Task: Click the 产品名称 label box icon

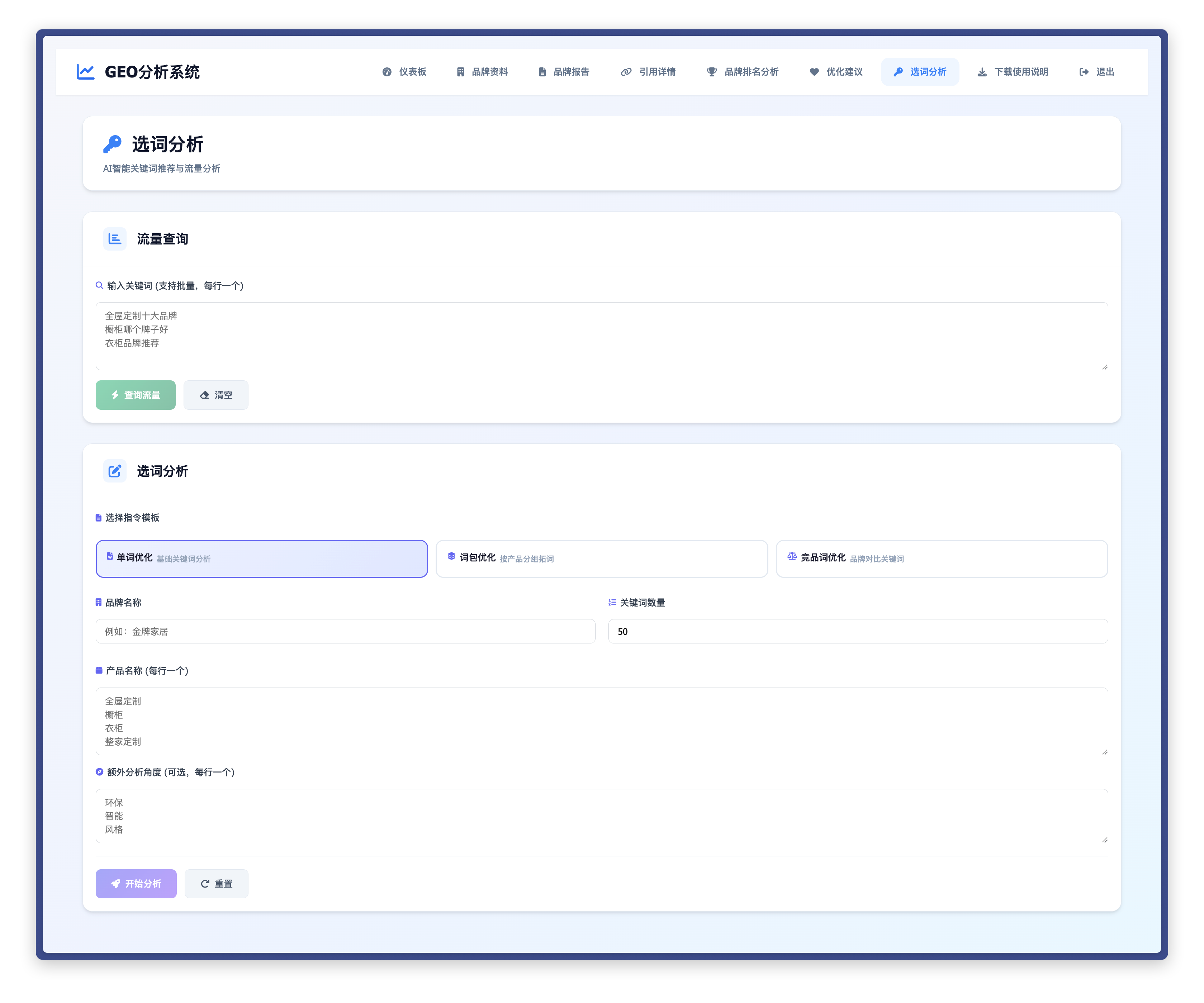Action: (x=99, y=671)
